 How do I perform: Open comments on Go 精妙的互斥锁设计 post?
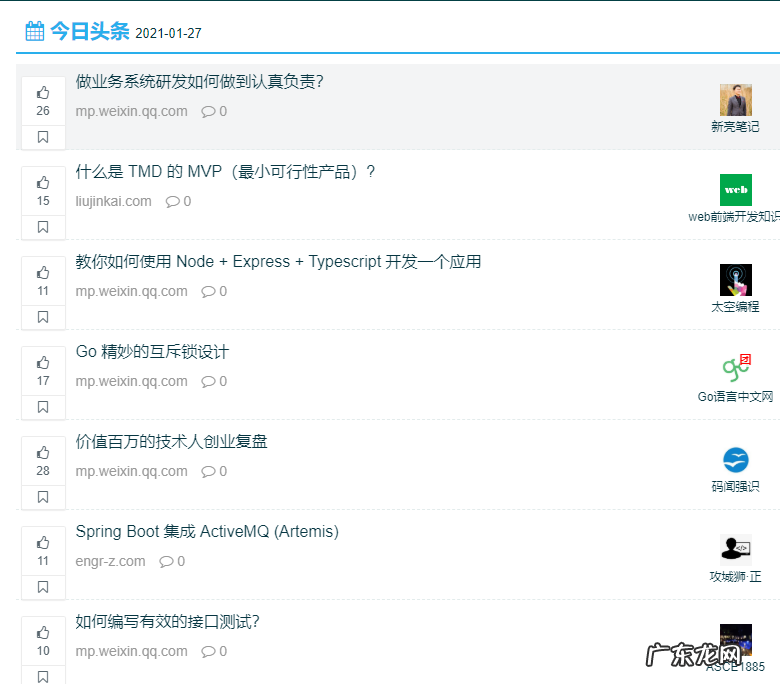(x=214, y=382)
